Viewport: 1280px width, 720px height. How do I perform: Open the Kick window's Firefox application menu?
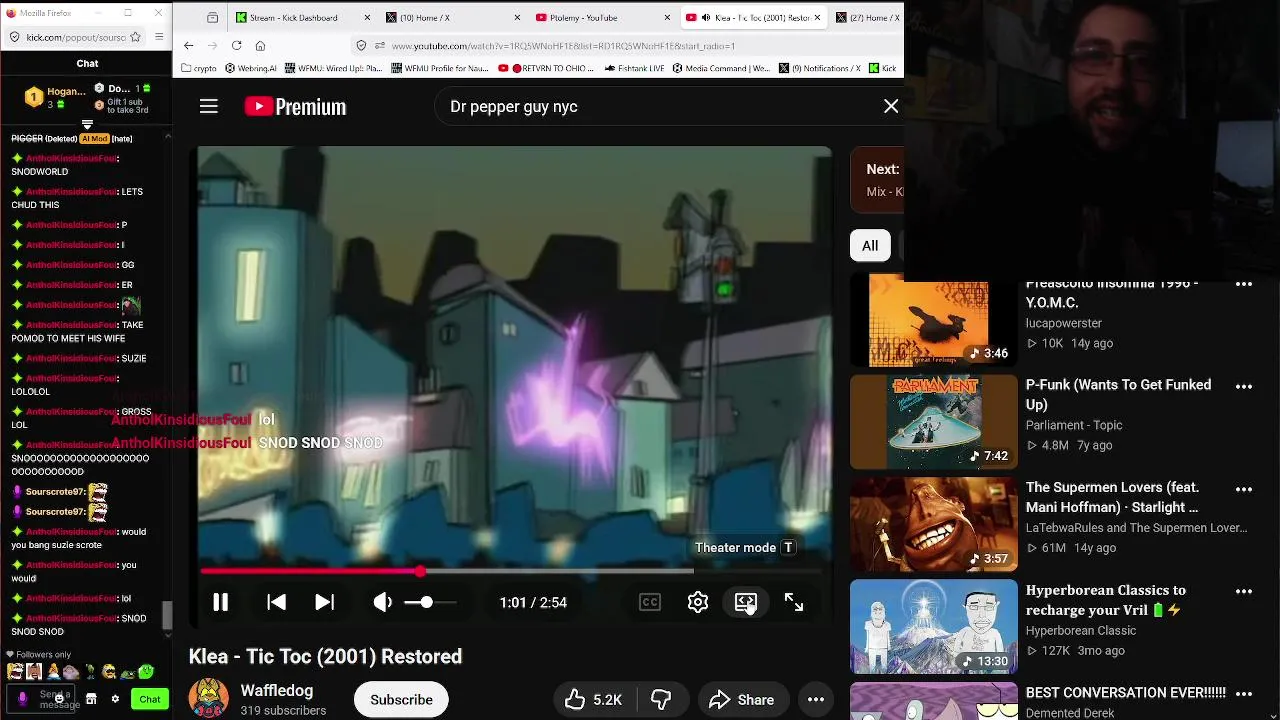[x=159, y=37]
